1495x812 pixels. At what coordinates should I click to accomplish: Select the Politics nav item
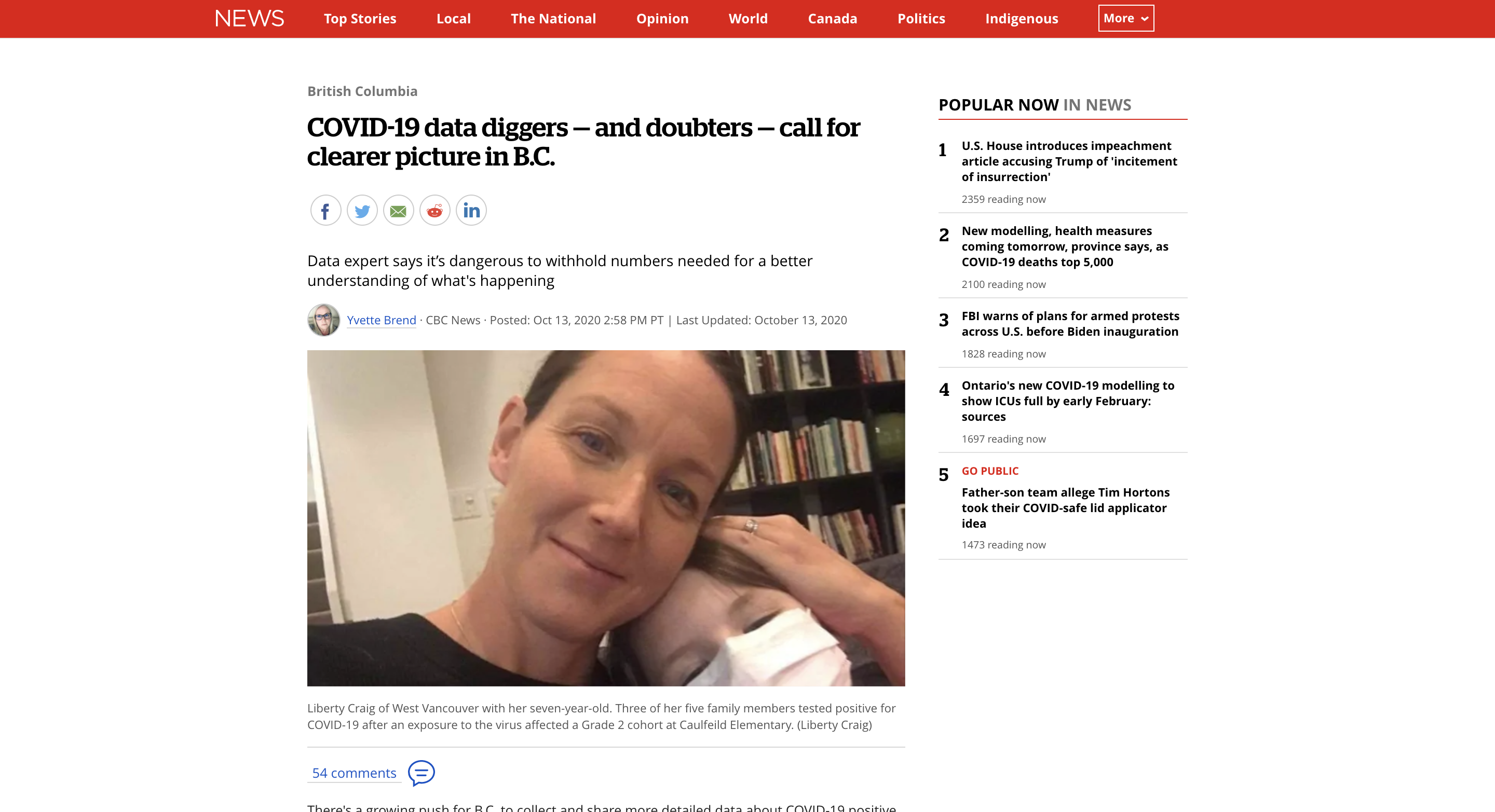[921, 19]
